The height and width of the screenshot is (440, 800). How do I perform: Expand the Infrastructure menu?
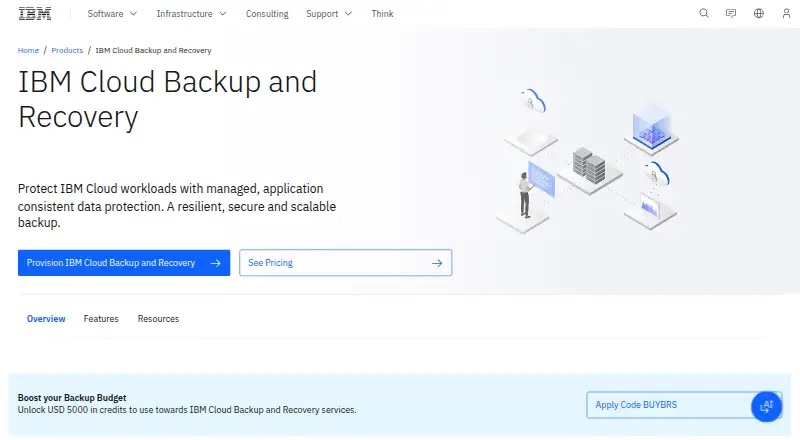(191, 14)
